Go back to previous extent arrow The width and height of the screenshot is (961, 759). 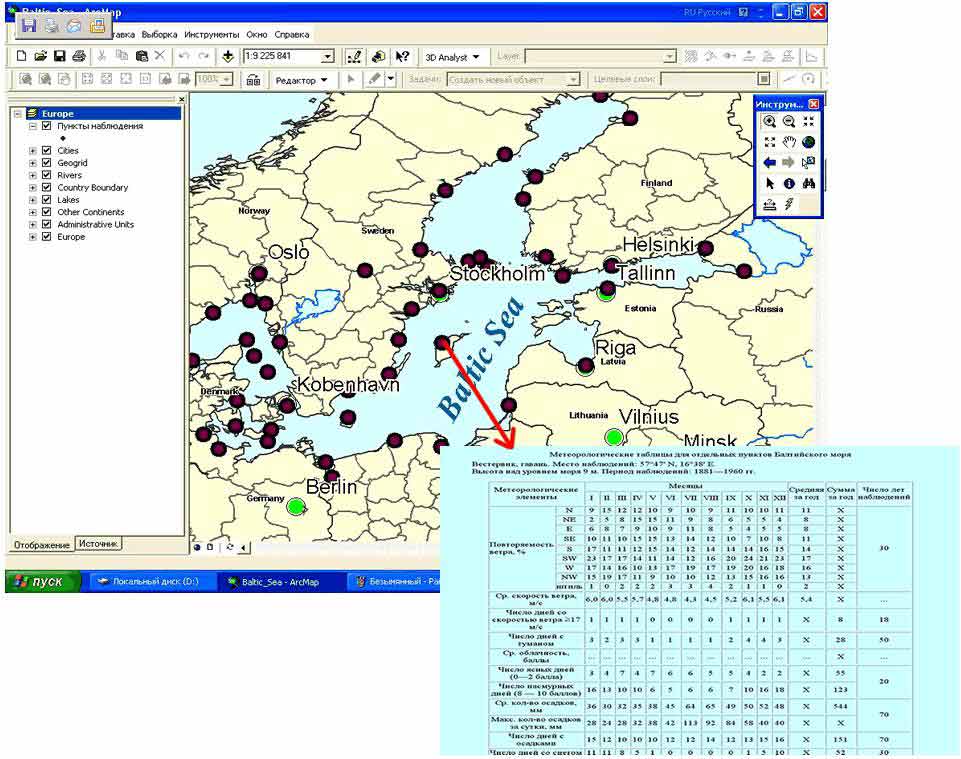pyautogui.click(x=769, y=162)
